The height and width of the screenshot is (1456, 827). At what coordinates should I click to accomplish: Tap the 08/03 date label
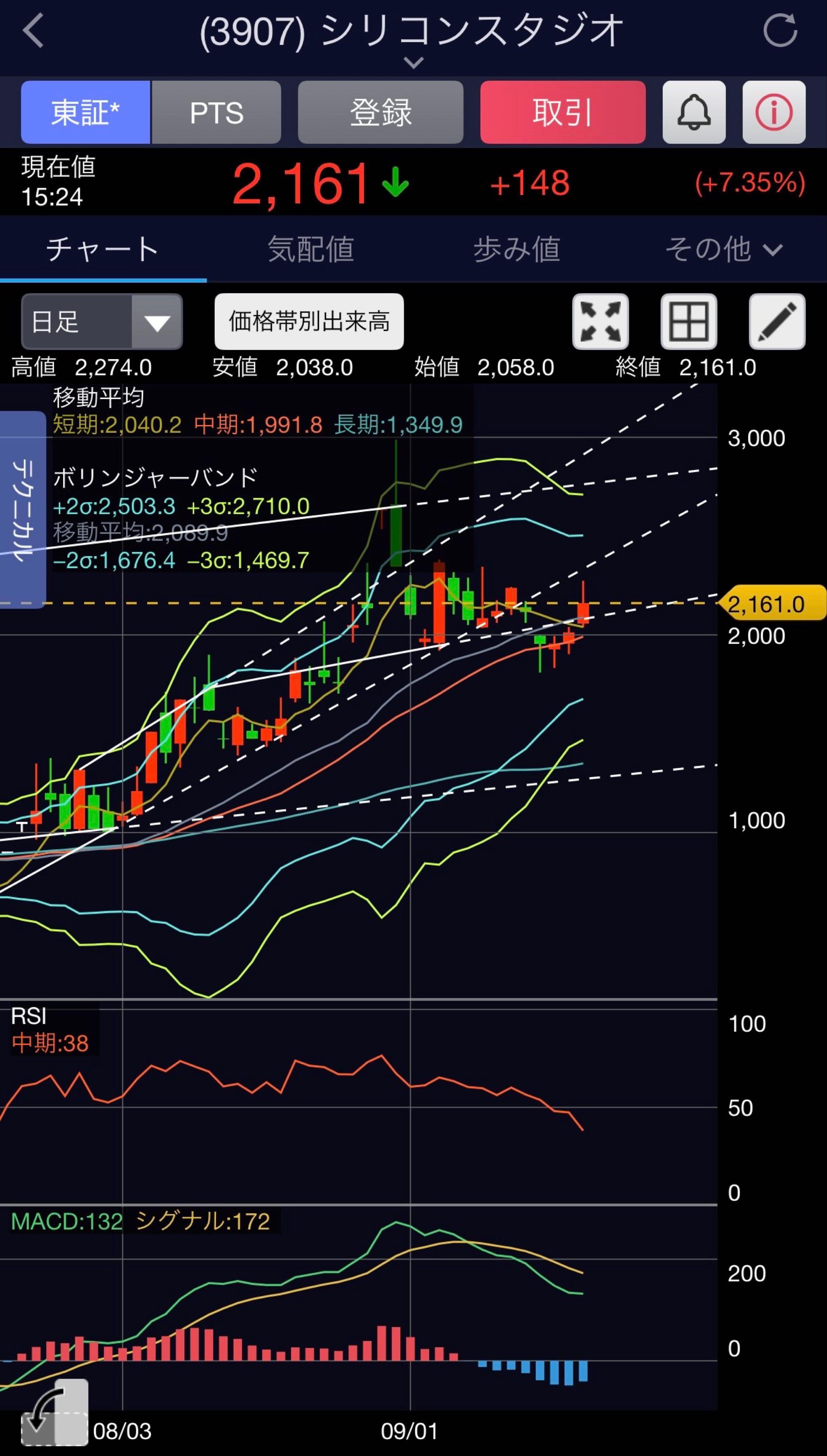coord(123,1431)
